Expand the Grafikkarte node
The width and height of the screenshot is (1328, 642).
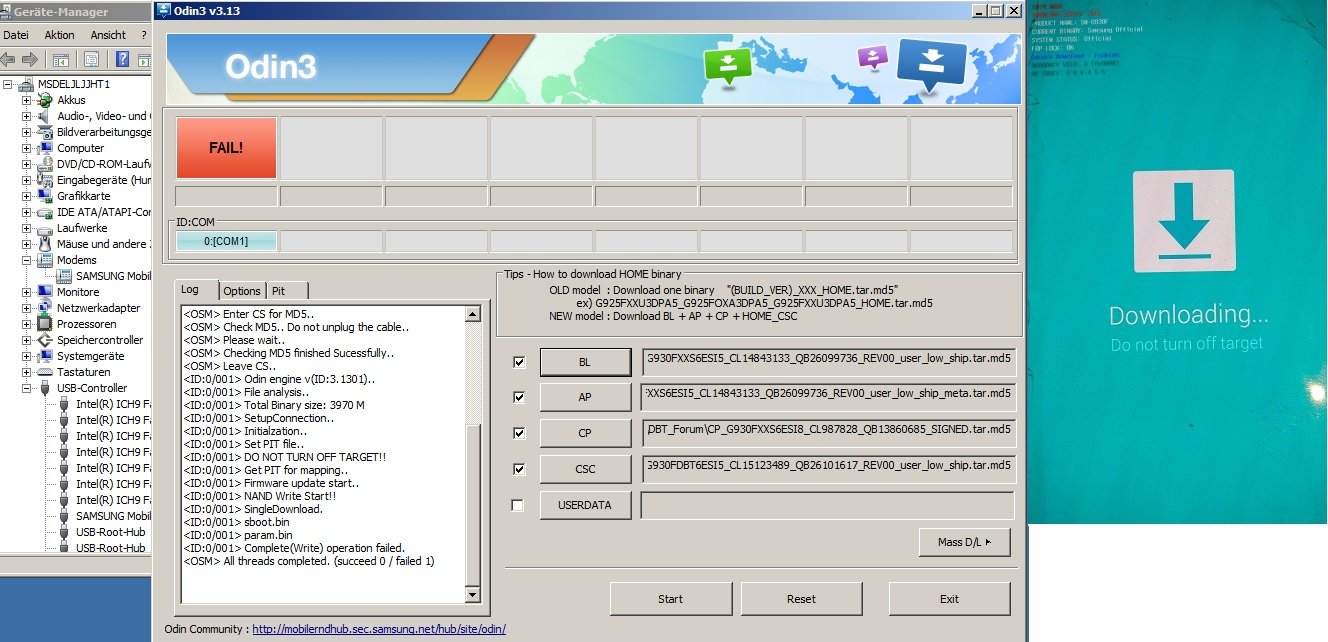click(x=27, y=197)
